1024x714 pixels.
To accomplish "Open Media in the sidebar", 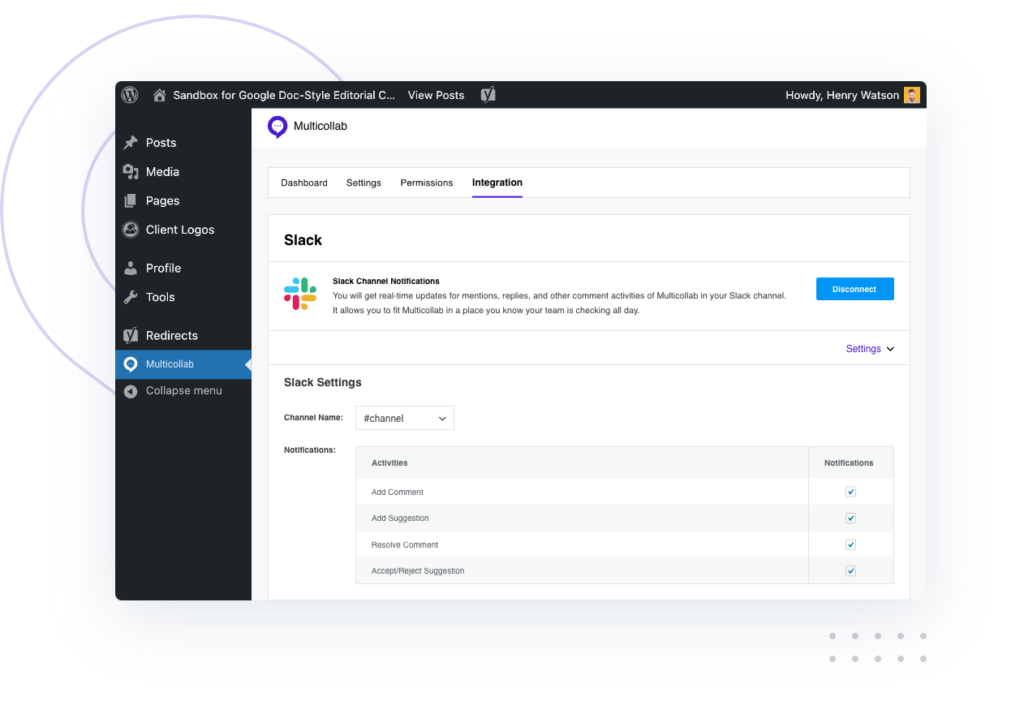I will pyautogui.click(x=162, y=172).
